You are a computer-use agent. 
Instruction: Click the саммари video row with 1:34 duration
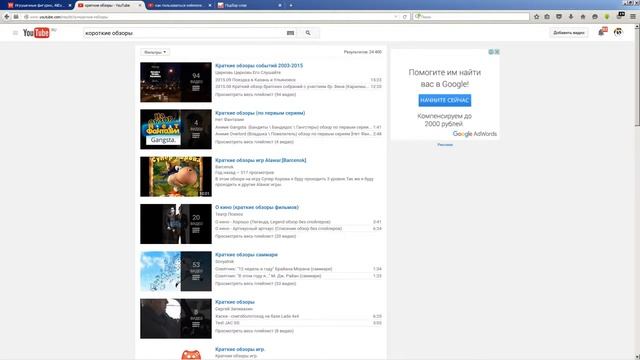[x=298, y=269]
